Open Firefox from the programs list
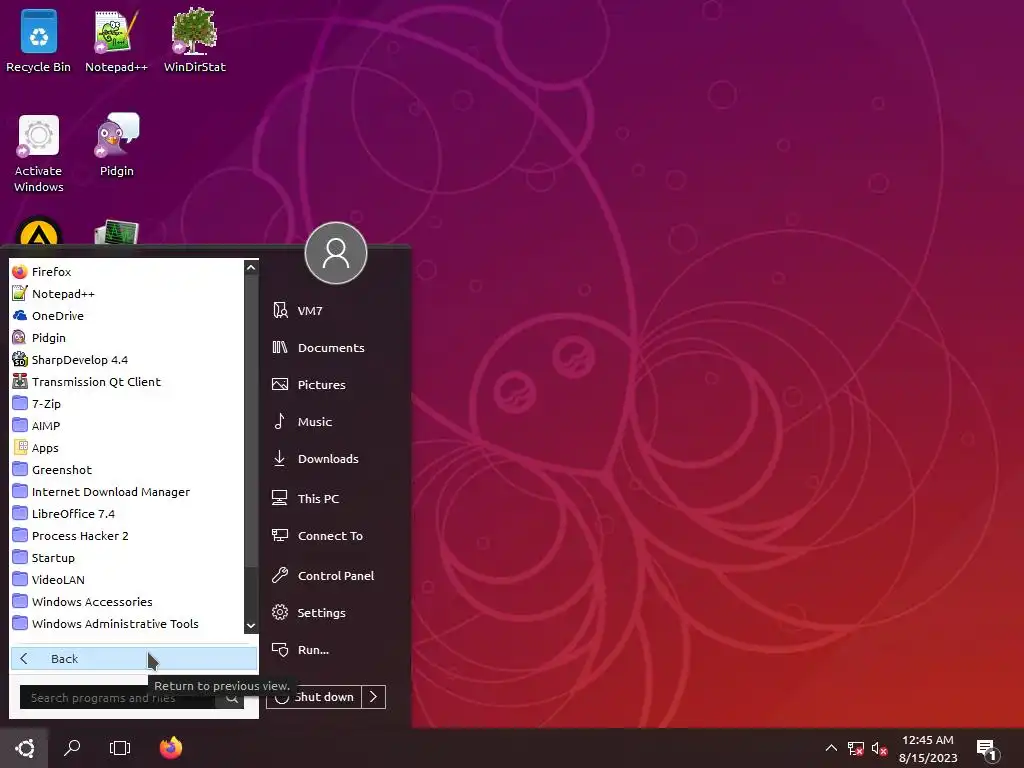The image size is (1024, 768). 127,272
